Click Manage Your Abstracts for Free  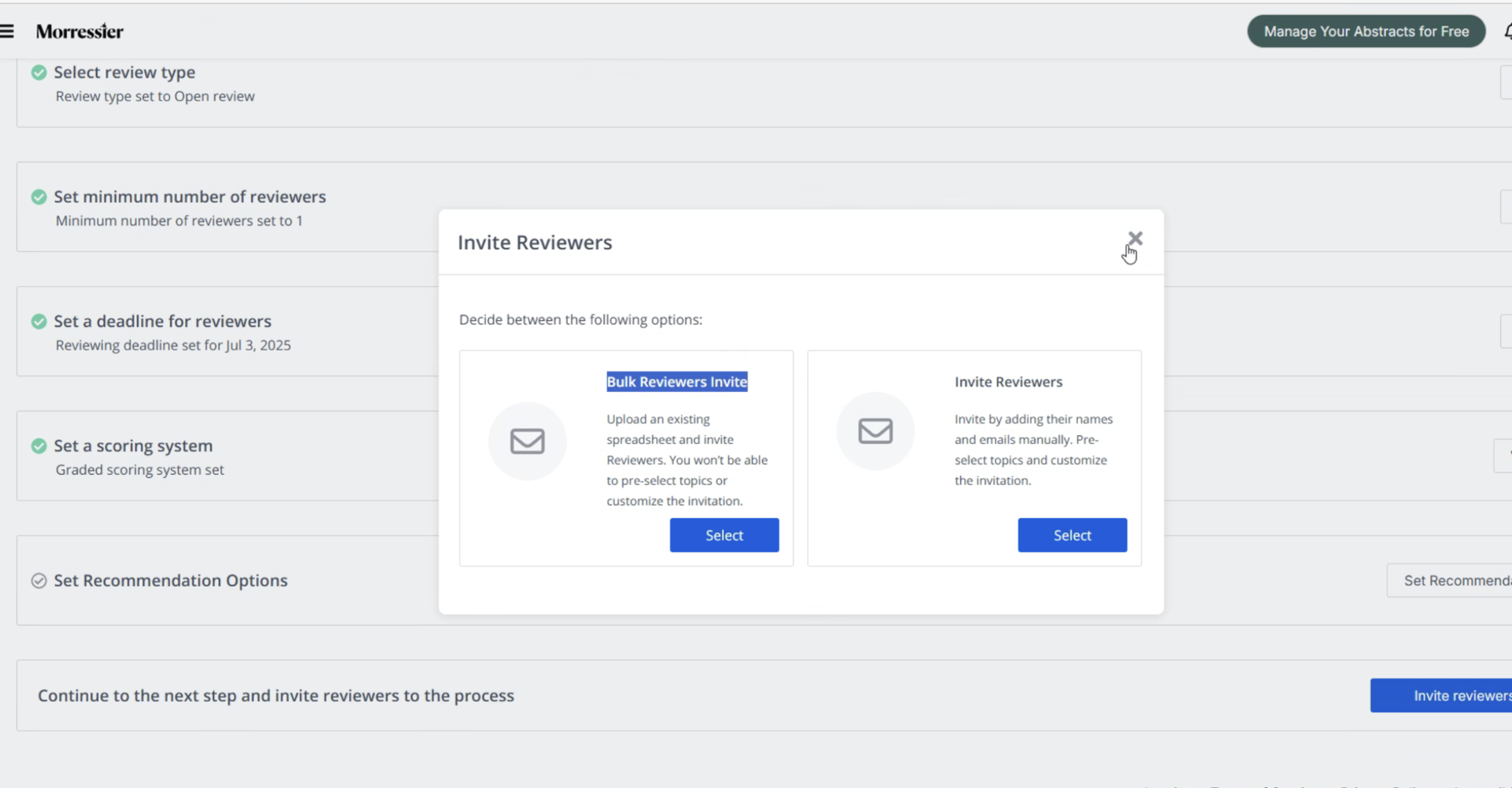[x=1366, y=31]
